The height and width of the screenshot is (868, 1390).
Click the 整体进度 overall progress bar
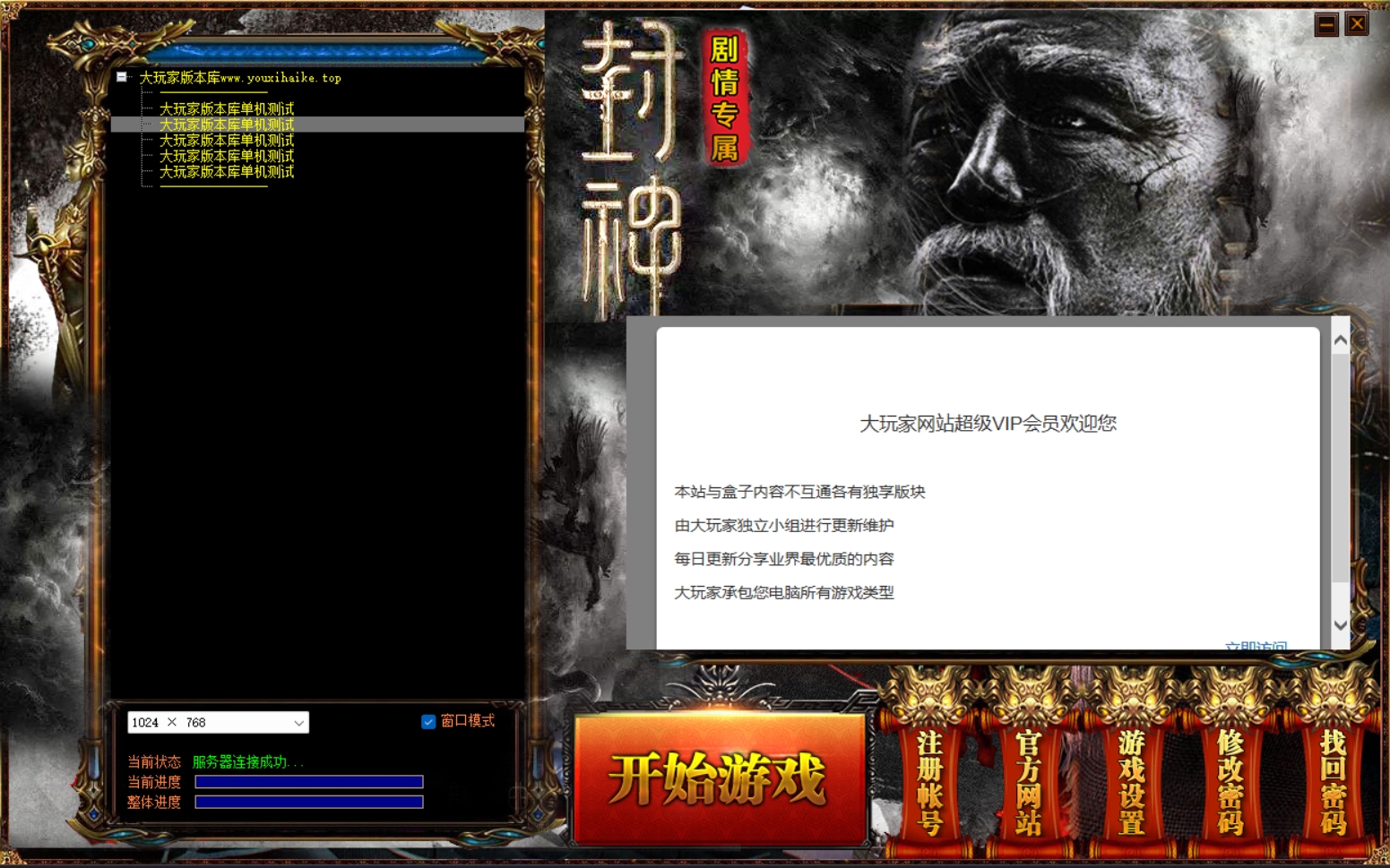tap(308, 803)
